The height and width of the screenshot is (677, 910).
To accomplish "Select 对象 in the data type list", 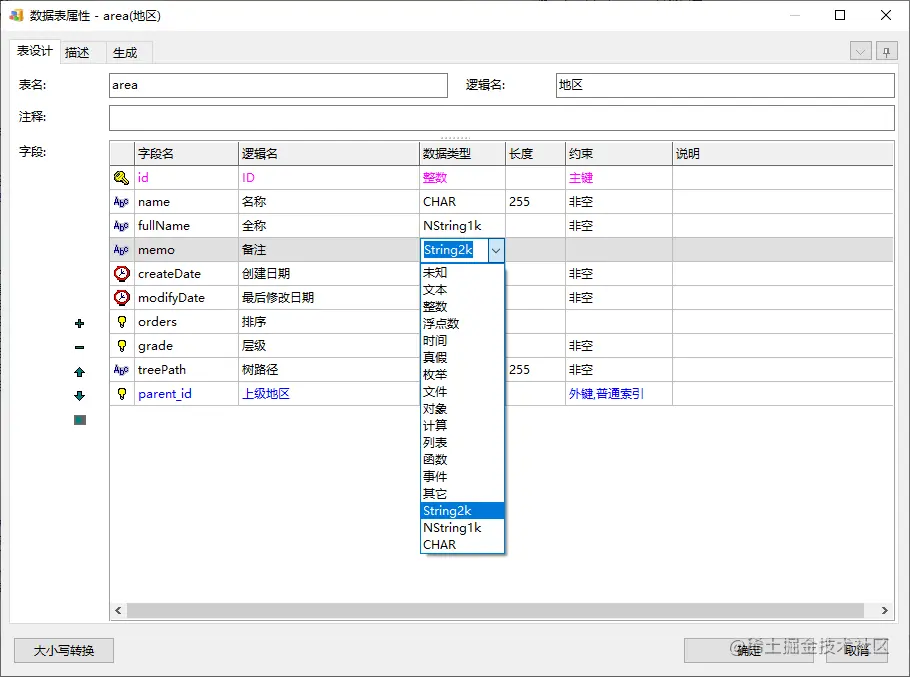I will pyautogui.click(x=462, y=408).
